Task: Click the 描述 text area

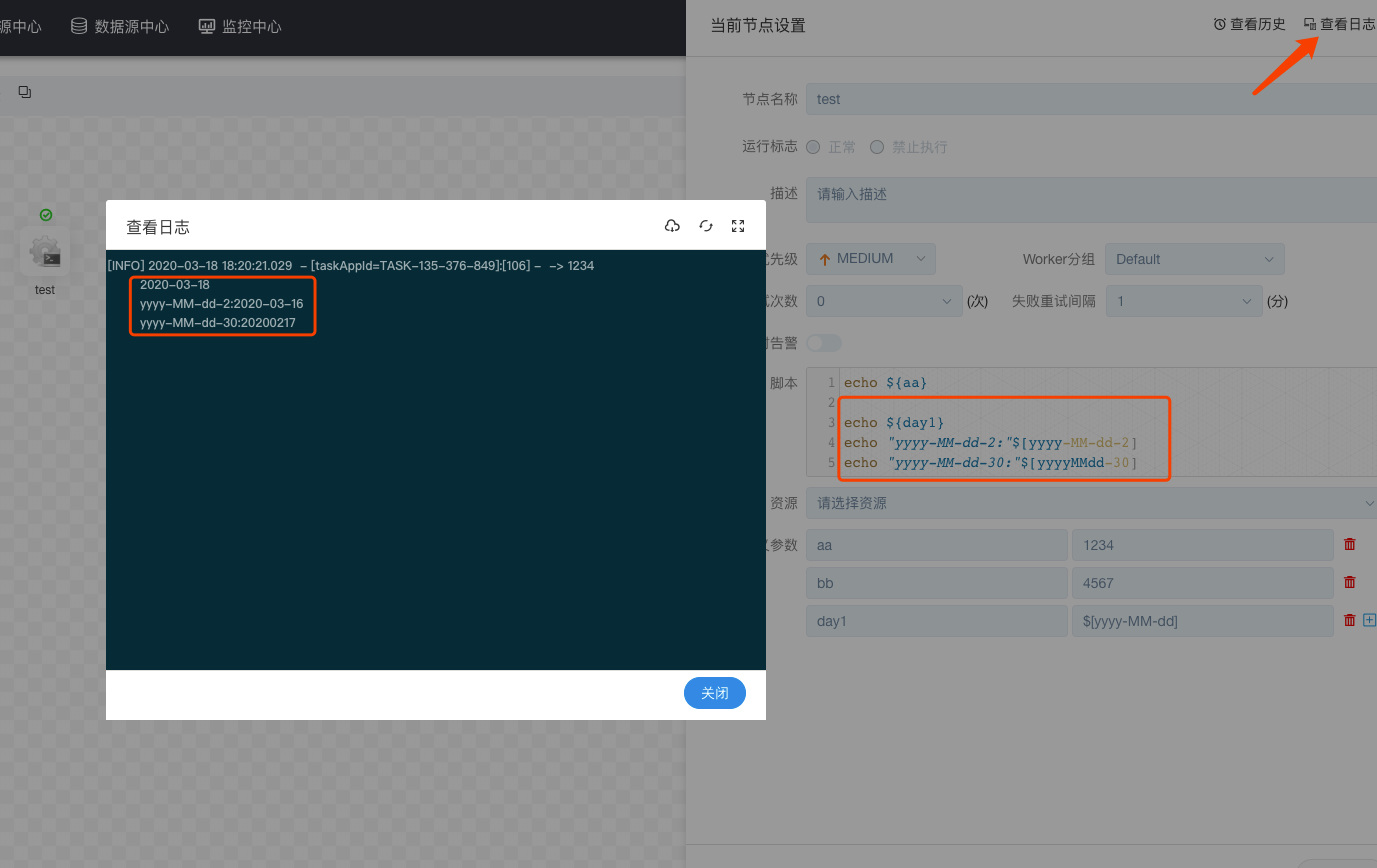Action: (x=1091, y=202)
